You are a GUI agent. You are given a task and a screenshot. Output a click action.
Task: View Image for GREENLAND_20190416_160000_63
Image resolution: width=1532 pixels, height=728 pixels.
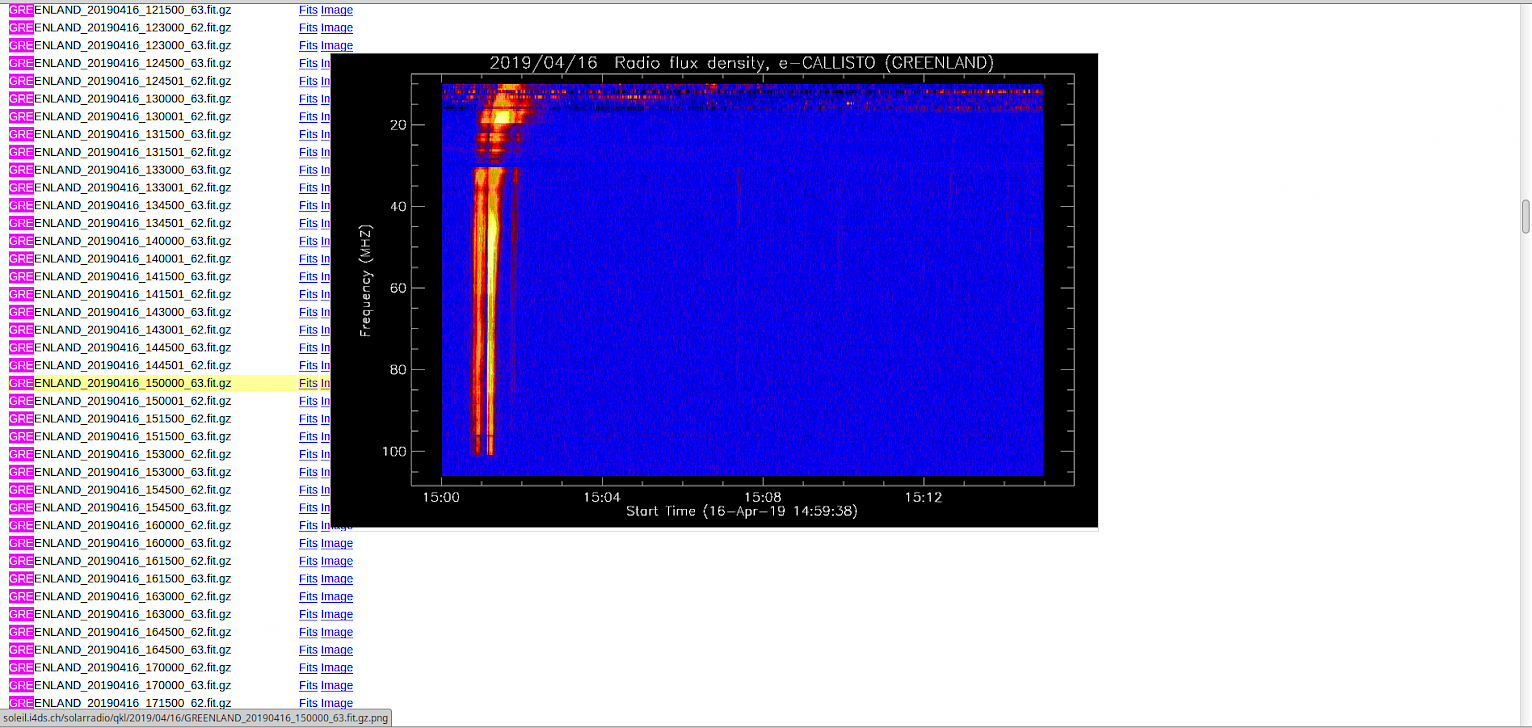[x=336, y=543]
